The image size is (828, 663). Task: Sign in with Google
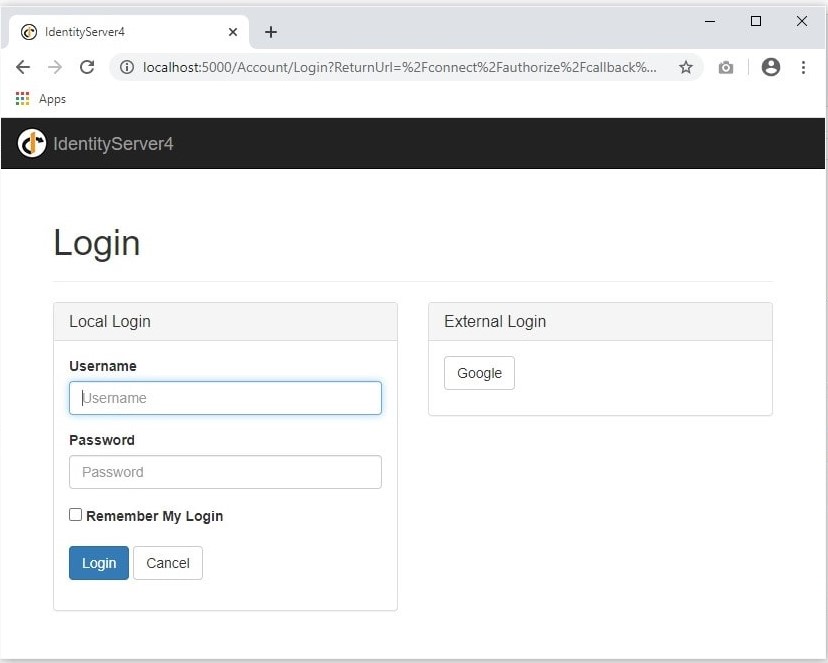479,372
